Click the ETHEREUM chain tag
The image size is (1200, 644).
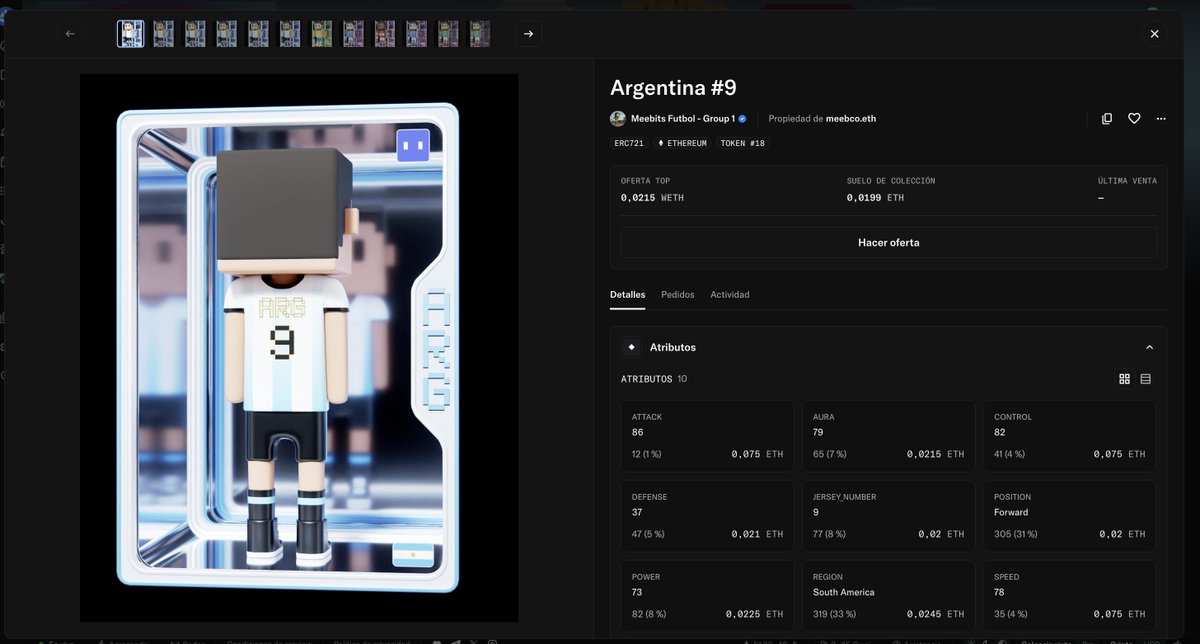click(x=682, y=143)
